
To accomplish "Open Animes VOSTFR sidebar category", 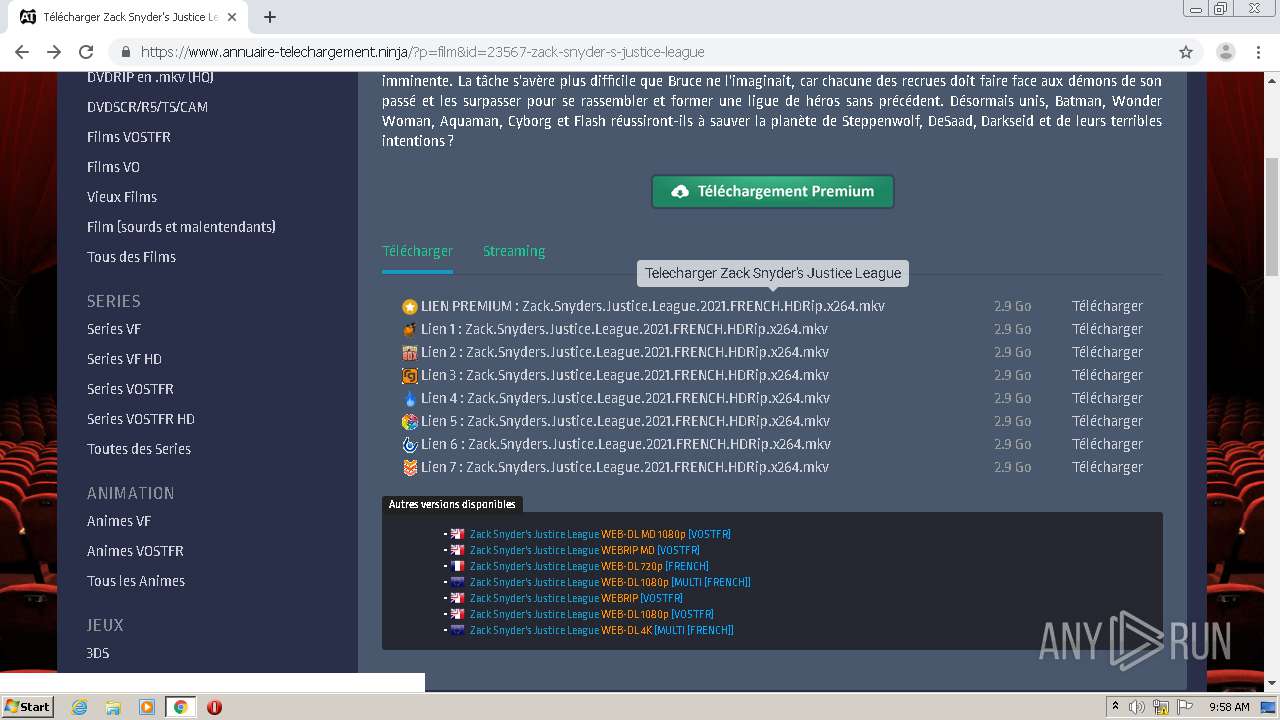I will coord(135,551).
